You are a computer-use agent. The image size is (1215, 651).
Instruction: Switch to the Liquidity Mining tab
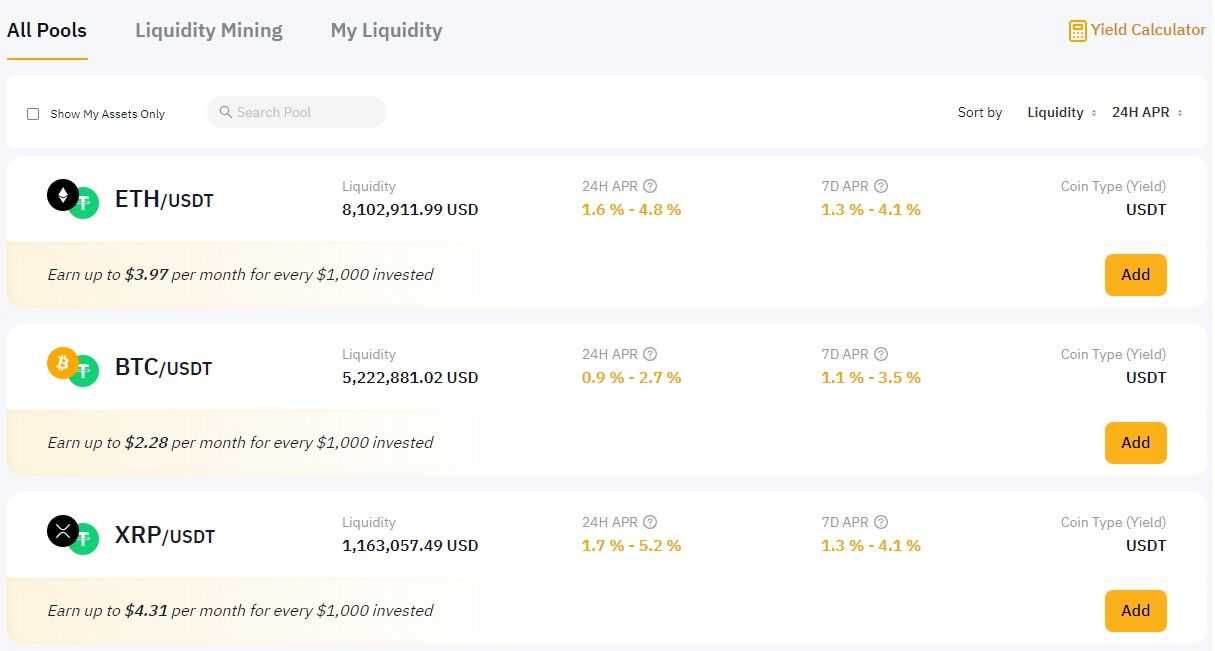tap(208, 30)
